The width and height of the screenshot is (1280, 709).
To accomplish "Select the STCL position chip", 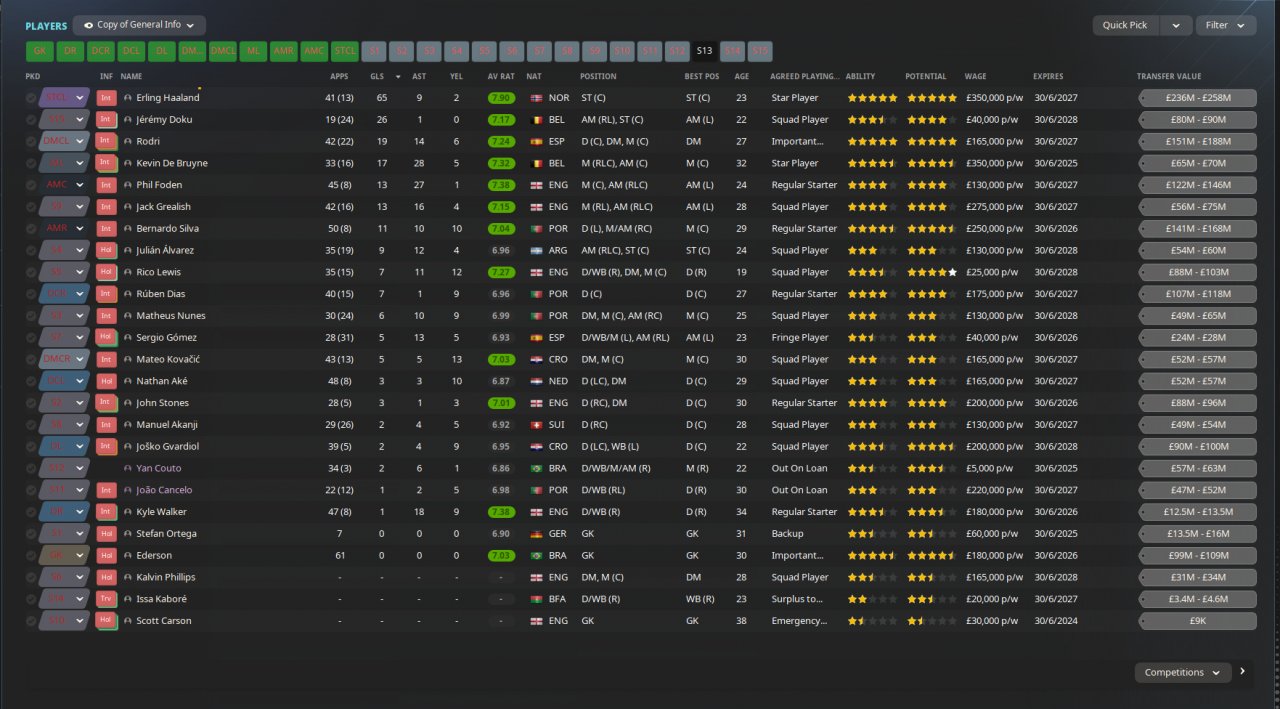I will pyautogui.click(x=345, y=51).
